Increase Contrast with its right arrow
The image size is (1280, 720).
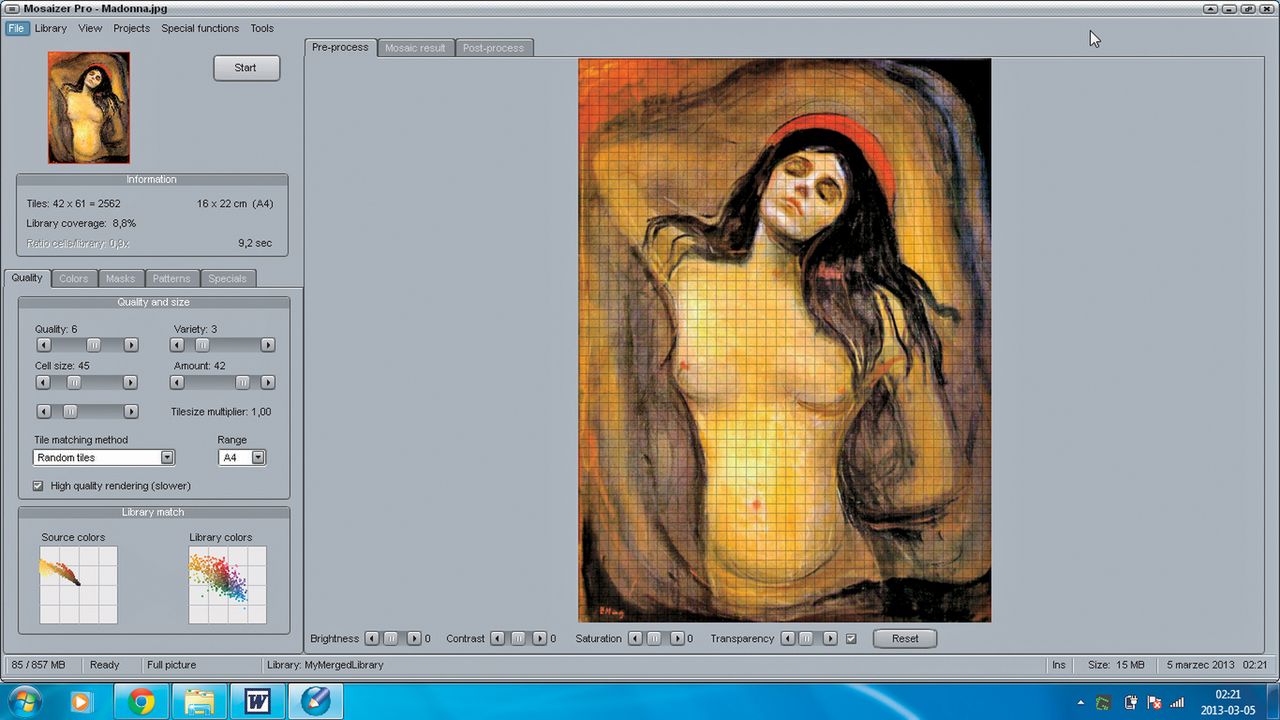[540, 639]
